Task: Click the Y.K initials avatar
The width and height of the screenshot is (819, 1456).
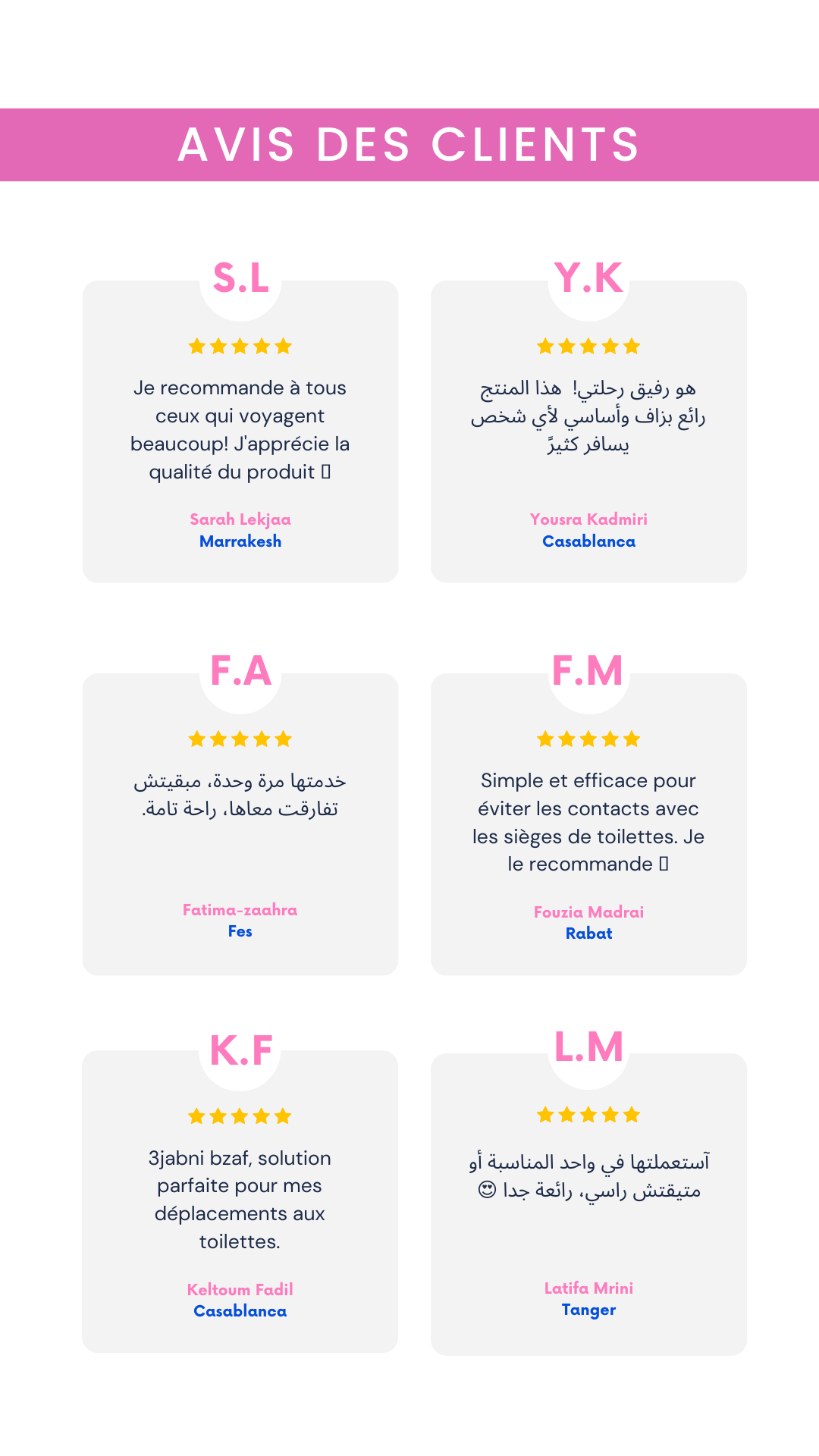Action: [x=588, y=280]
